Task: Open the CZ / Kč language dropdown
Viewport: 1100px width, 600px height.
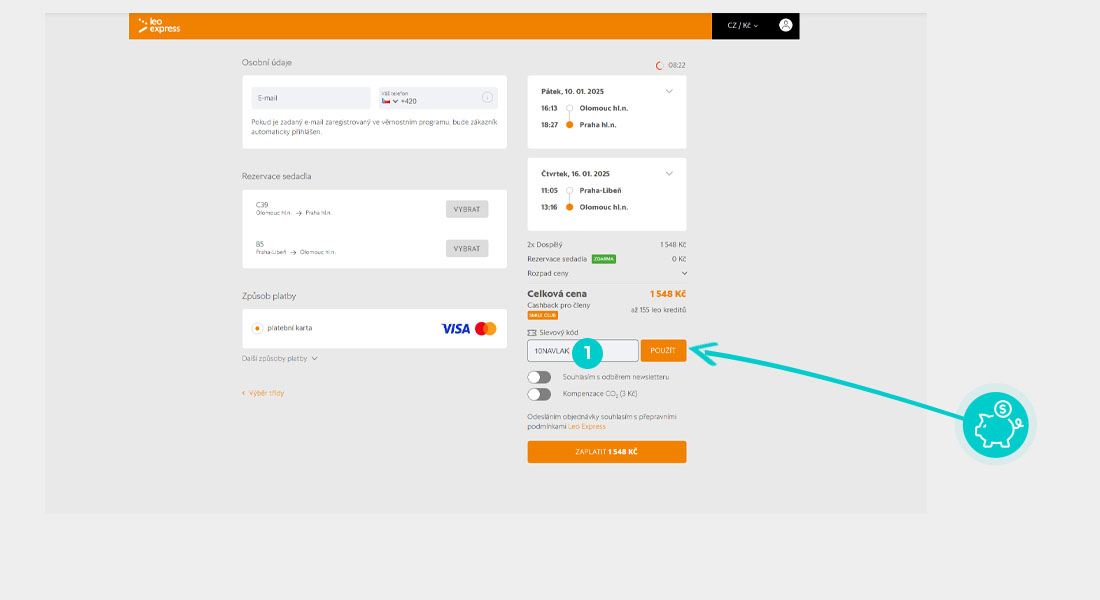Action: tap(742, 26)
